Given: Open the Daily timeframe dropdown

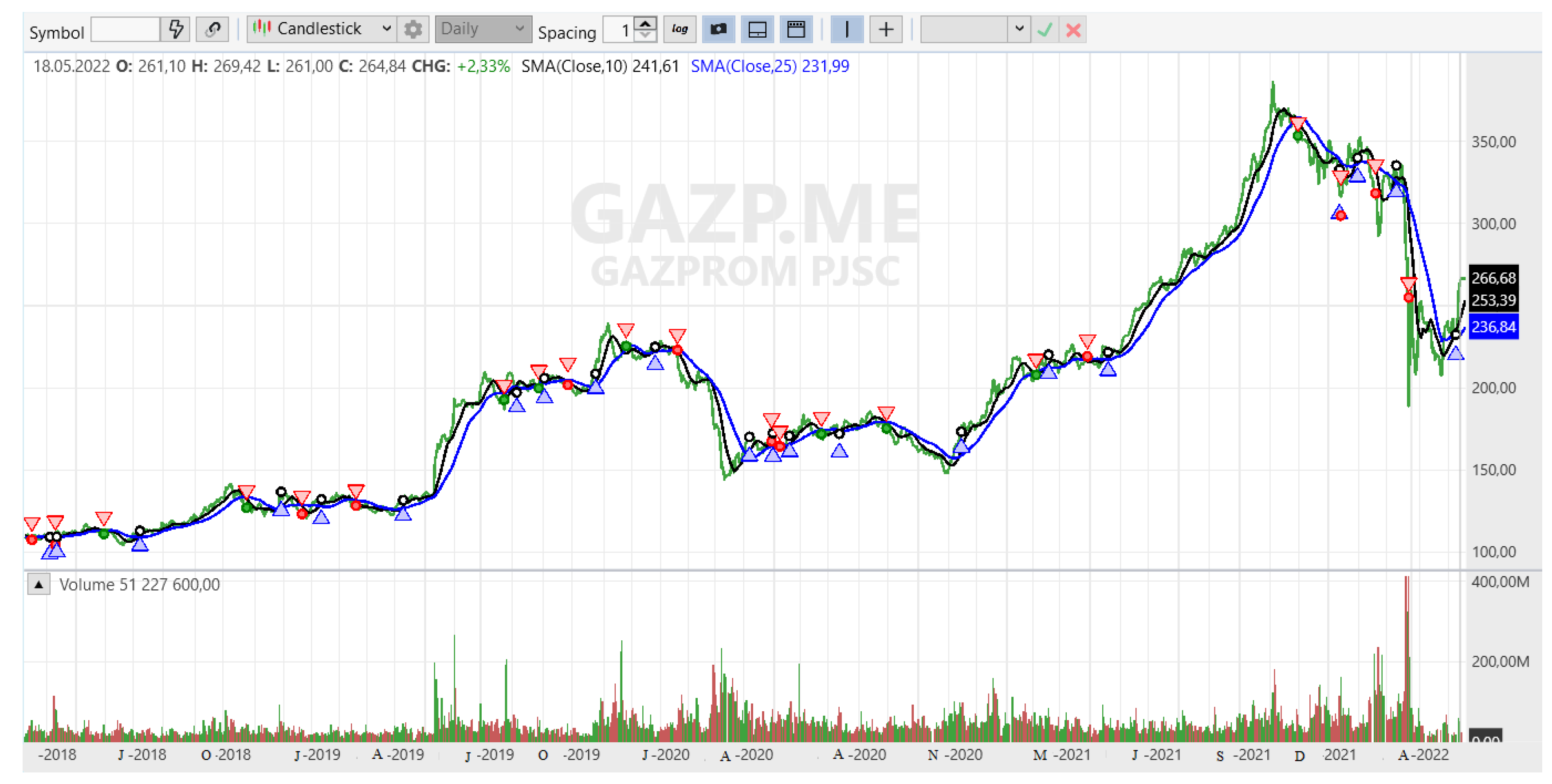Looking at the screenshot, I should (483, 29).
